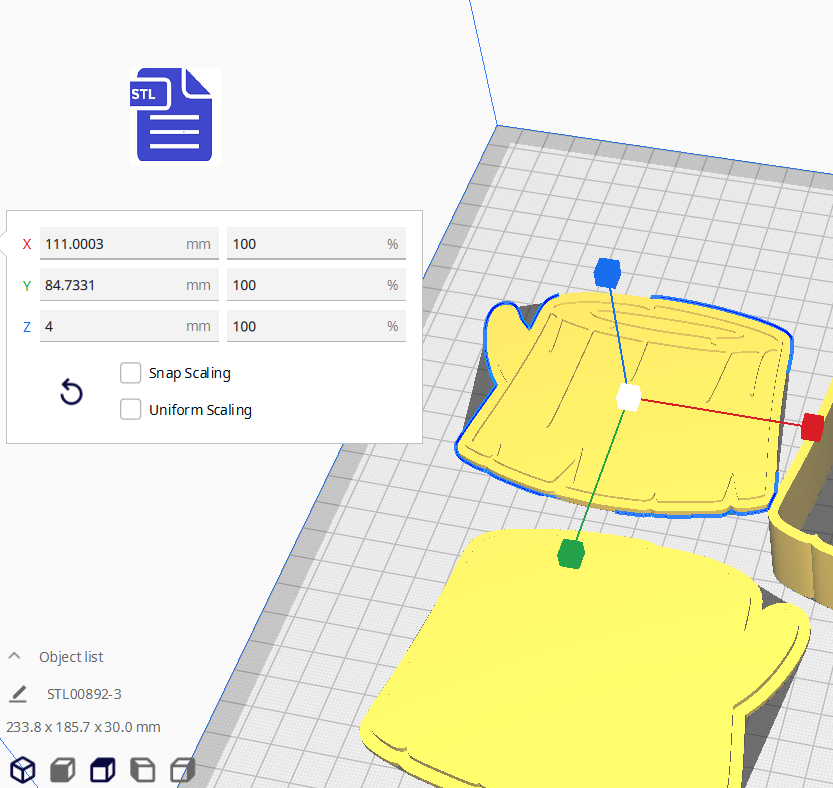The height and width of the screenshot is (788, 833).
Task: Click the blue STL file icon
Action: 175,115
